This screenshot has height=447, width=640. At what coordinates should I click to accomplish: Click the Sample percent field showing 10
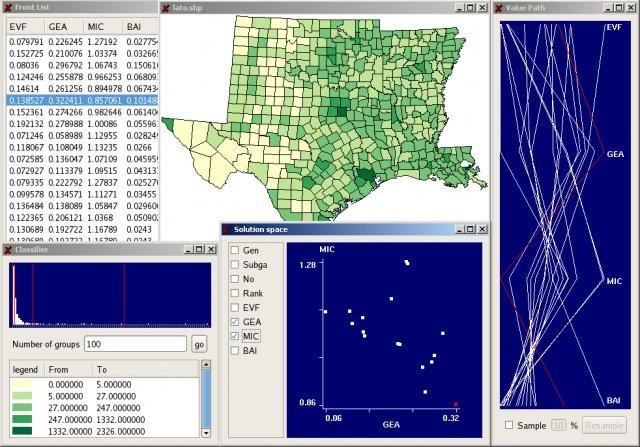click(558, 425)
